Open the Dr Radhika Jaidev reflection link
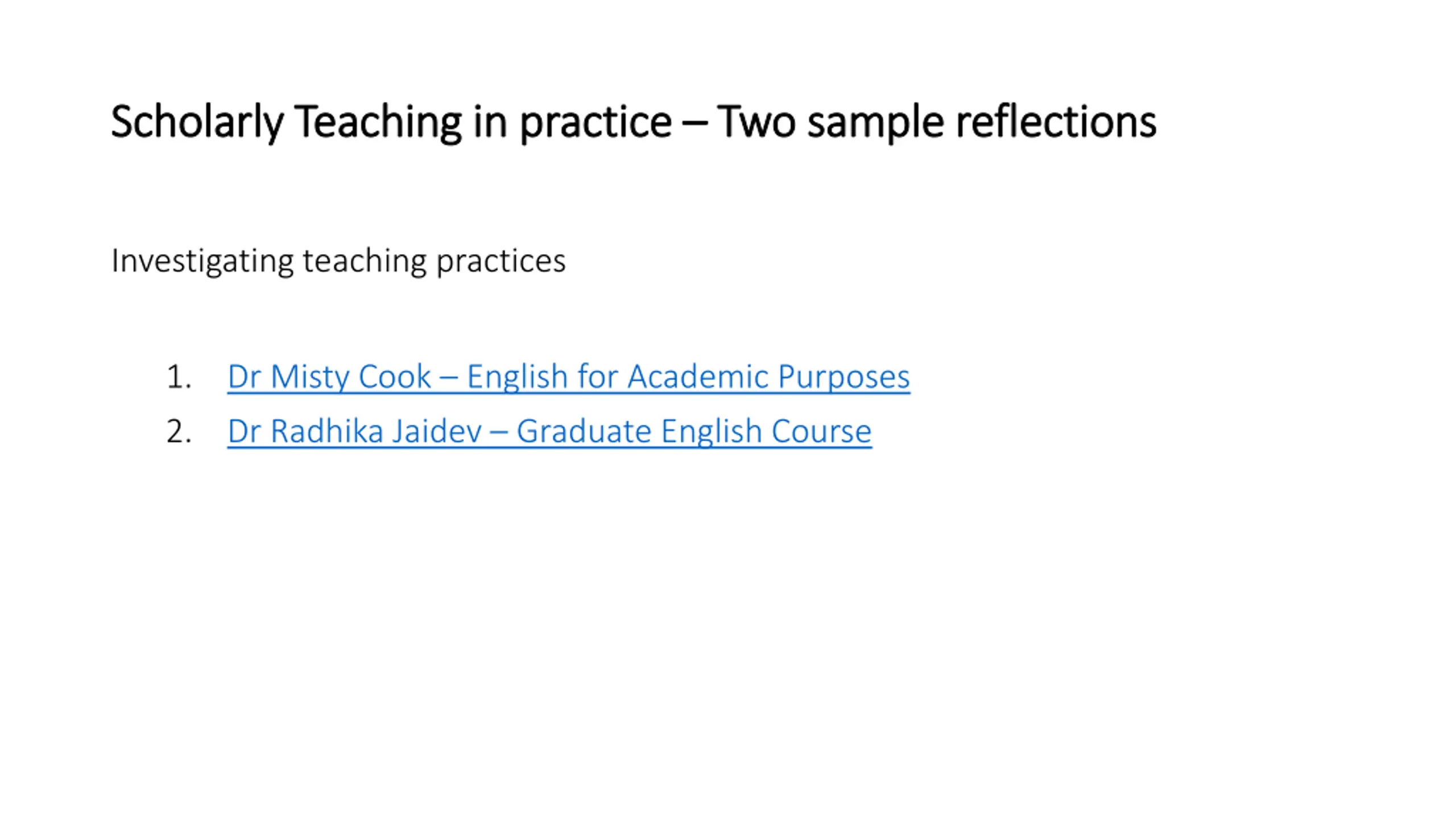Image resolution: width=1456 pixels, height=819 pixels. [x=549, y=431]
